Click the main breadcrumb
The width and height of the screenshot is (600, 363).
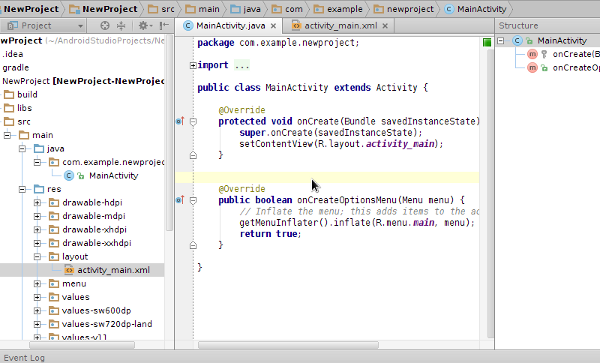[x=203, y=9]
